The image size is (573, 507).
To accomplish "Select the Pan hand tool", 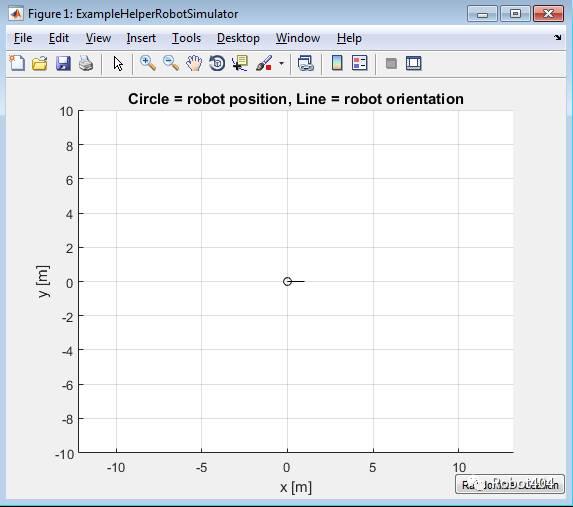I will point(194,63).
